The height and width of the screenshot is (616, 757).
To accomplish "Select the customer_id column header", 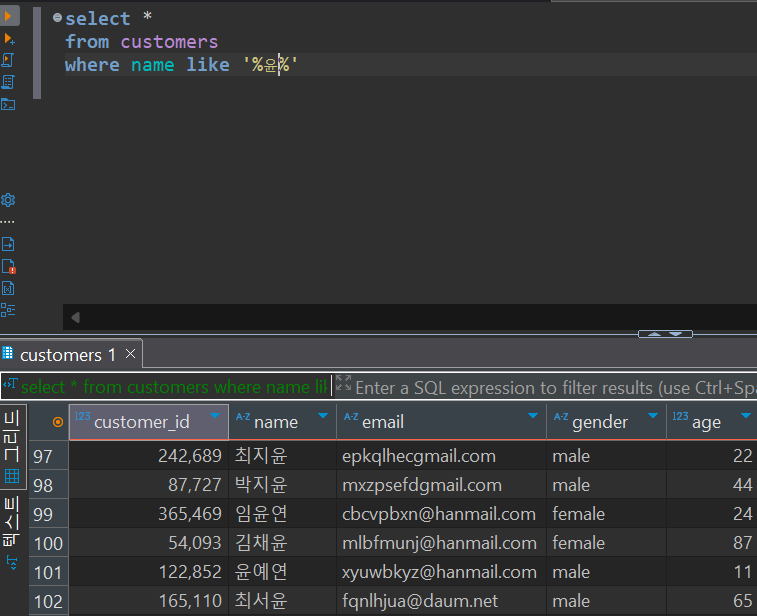I will pyautogui.click(x=149, y=422).
